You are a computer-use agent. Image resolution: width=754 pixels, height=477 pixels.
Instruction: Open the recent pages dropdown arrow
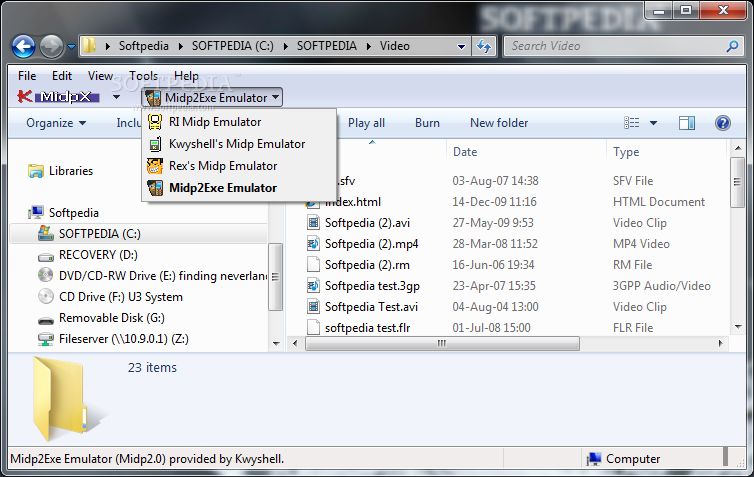(x=71, y=47)
